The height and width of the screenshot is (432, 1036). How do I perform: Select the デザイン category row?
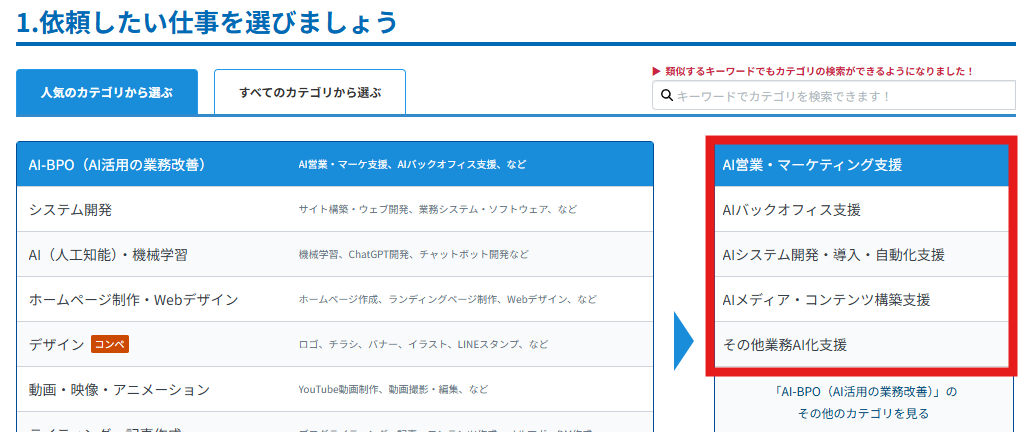[57, 344]
